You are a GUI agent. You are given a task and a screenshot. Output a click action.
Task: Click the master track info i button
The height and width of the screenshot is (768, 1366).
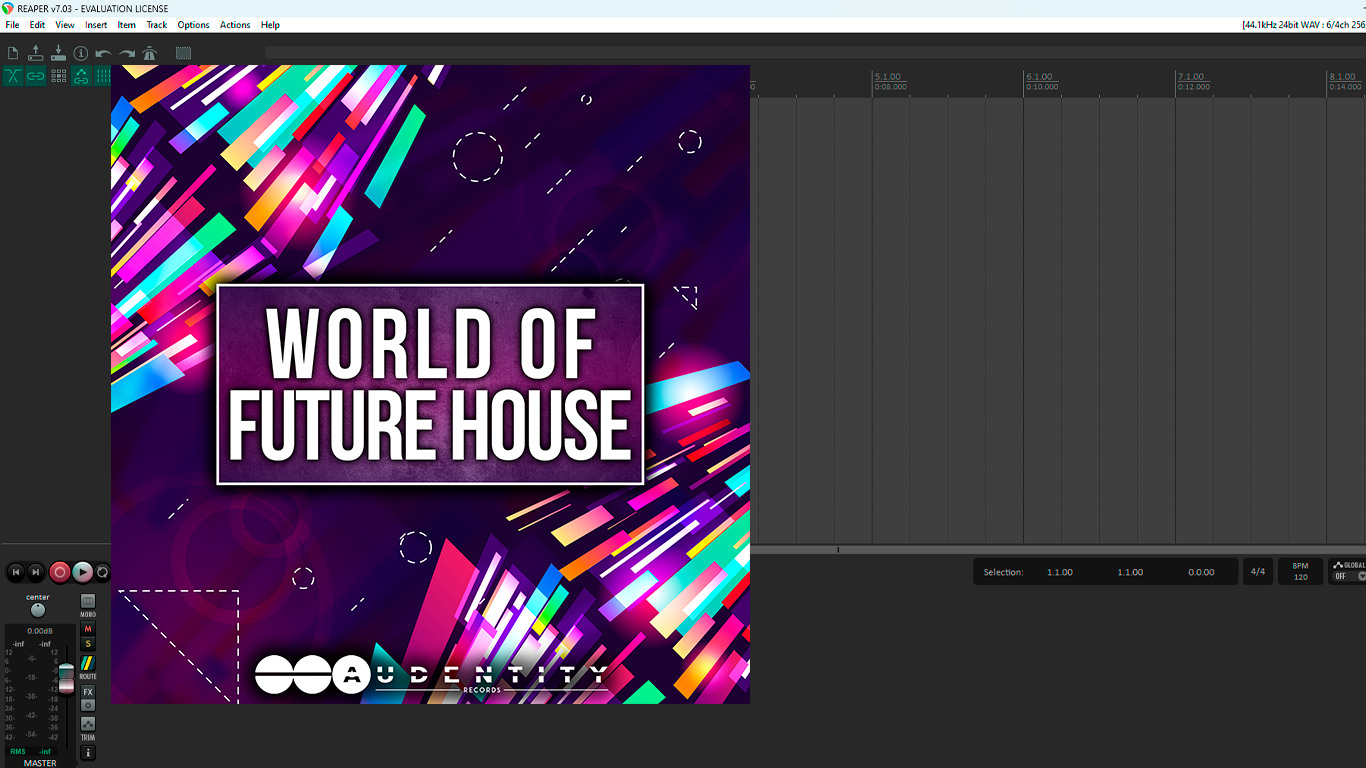88,752
